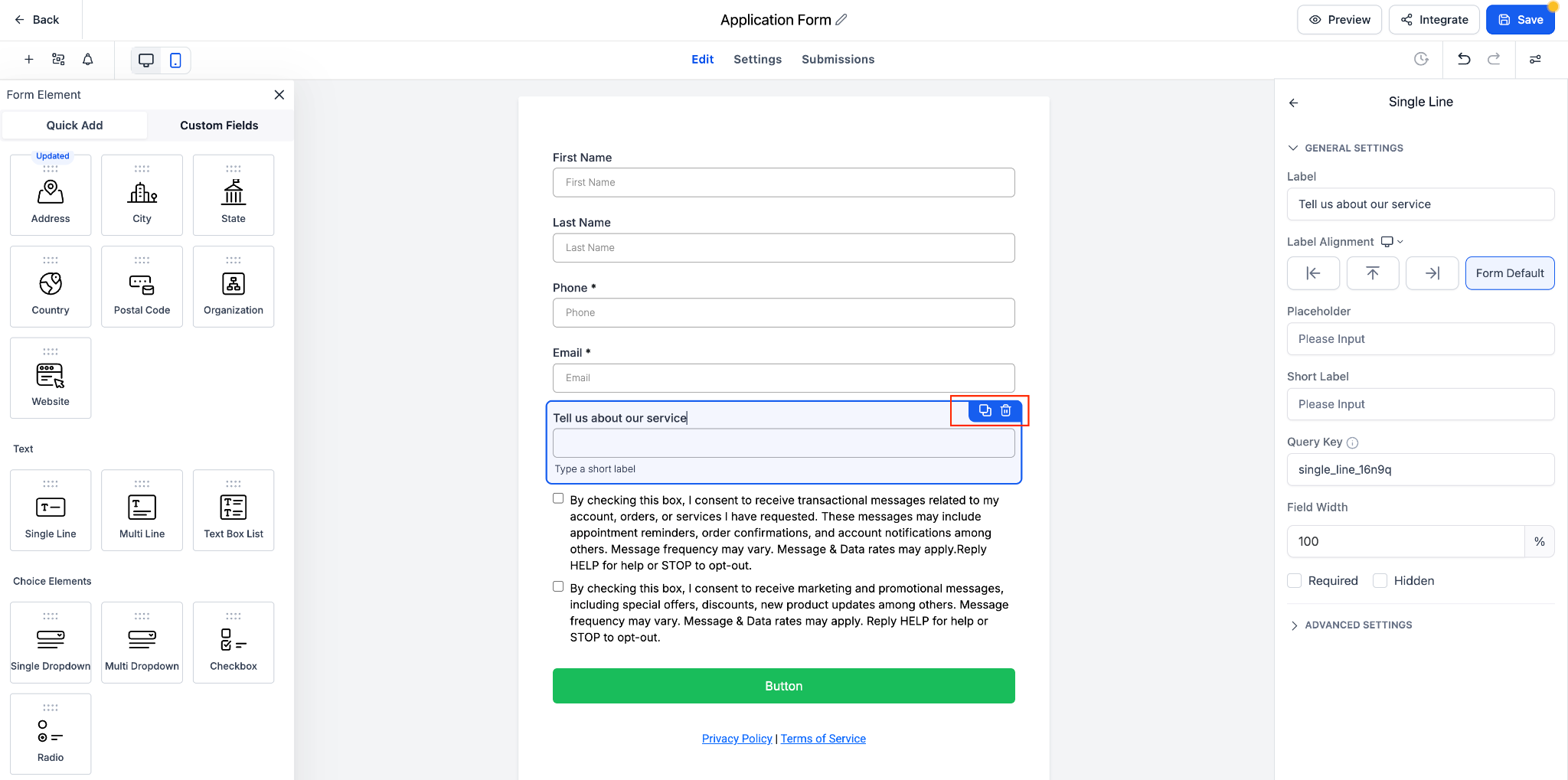
Task: Switch to mobile device view
Action: coord(175,60)
